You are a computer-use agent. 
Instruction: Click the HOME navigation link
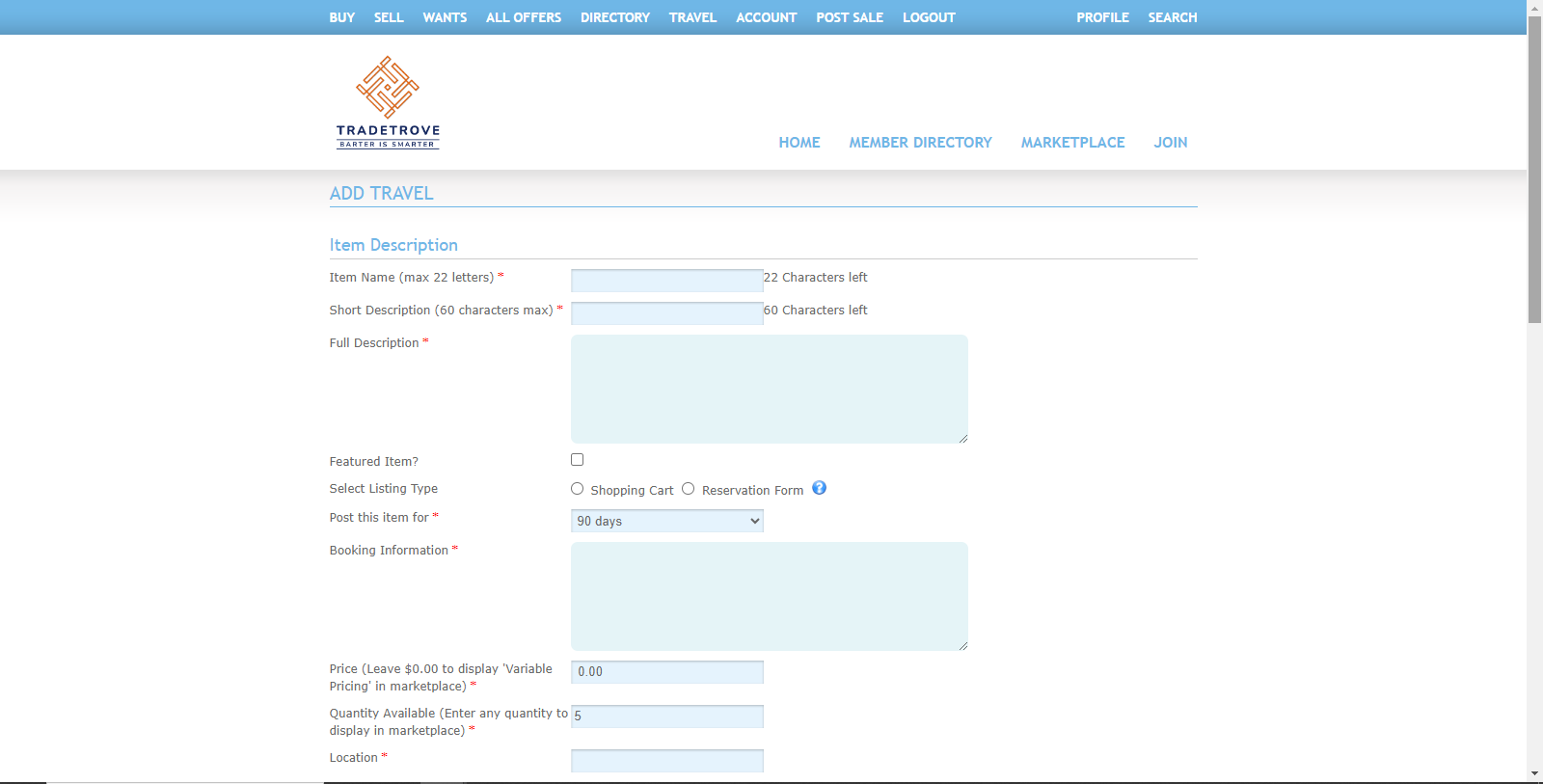[799, 143]
